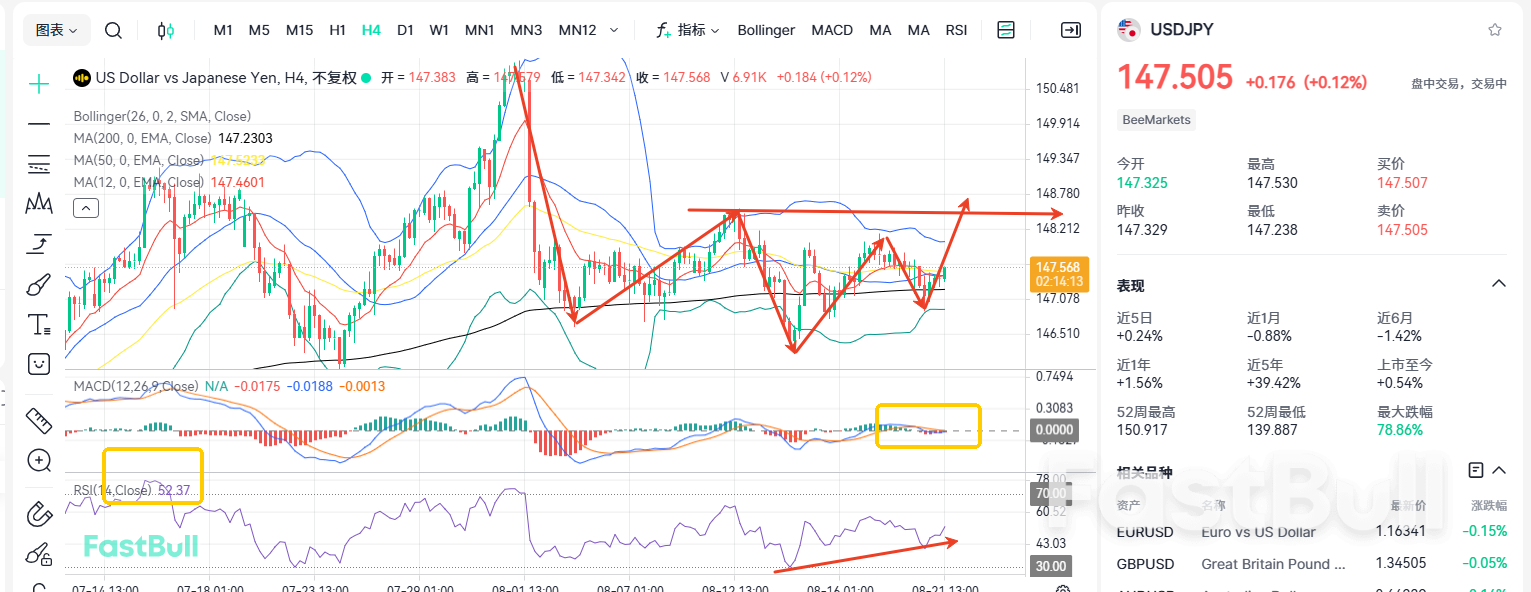Click the 147.568 current price label
The height and width of the screenshot is (592, 1531).
coord(1057,268)
